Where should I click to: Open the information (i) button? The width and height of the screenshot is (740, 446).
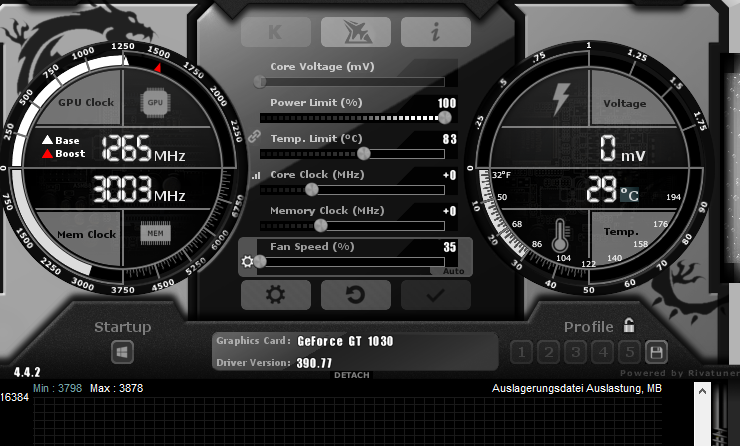pyautogui.click(x=436, y=32)
